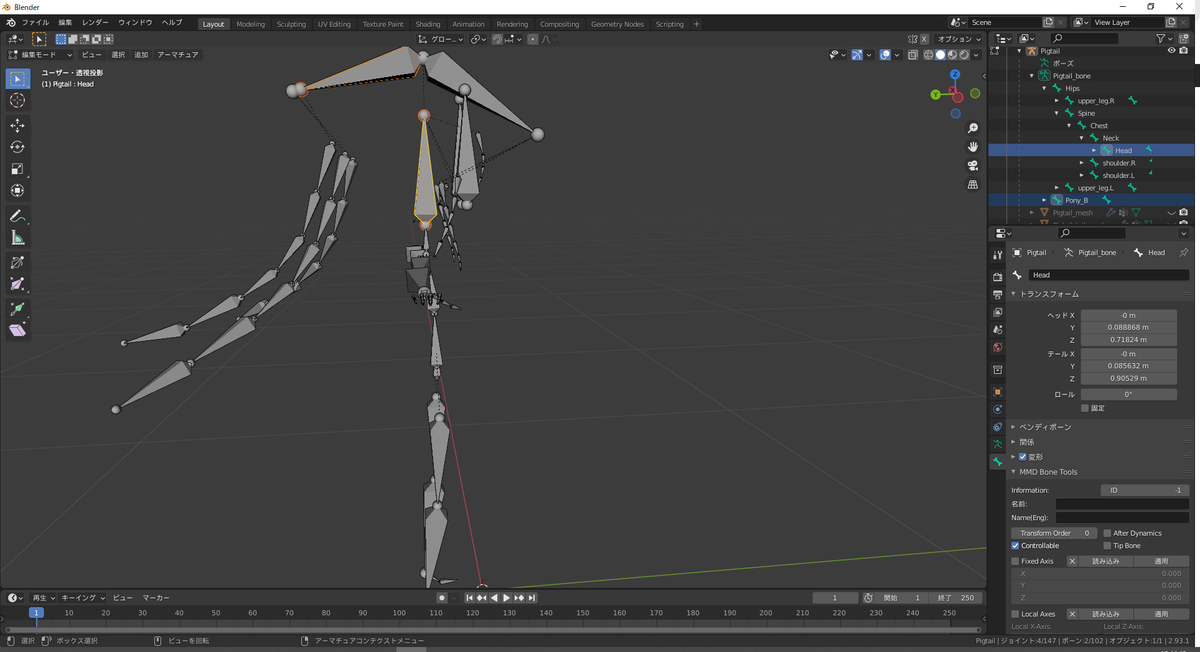Image resolution: width=1200 pixels, height=652 pixels.
Task: Select the Shear tool
Action: tap(17, 331)
